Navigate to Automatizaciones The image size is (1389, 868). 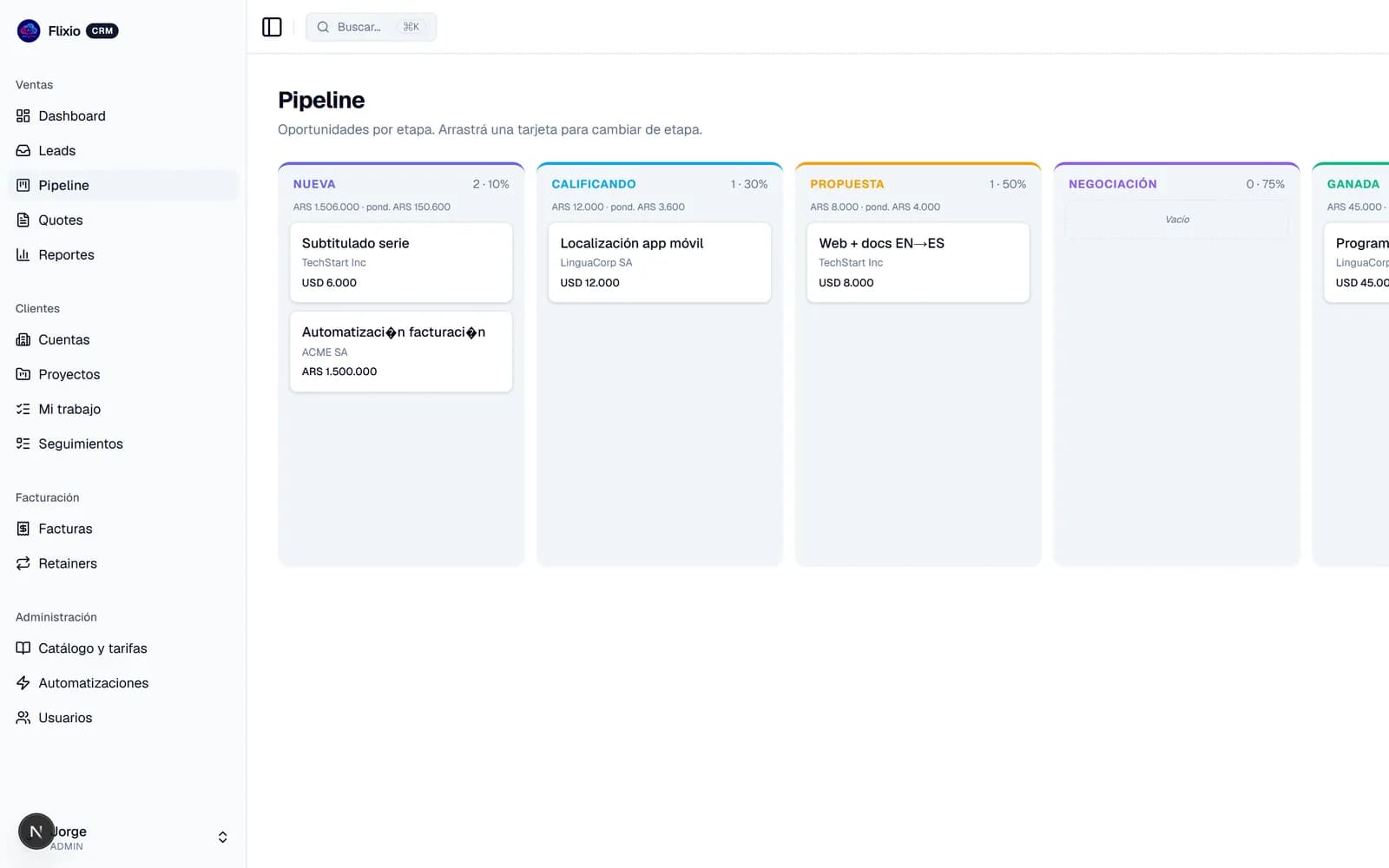point(122,683)
